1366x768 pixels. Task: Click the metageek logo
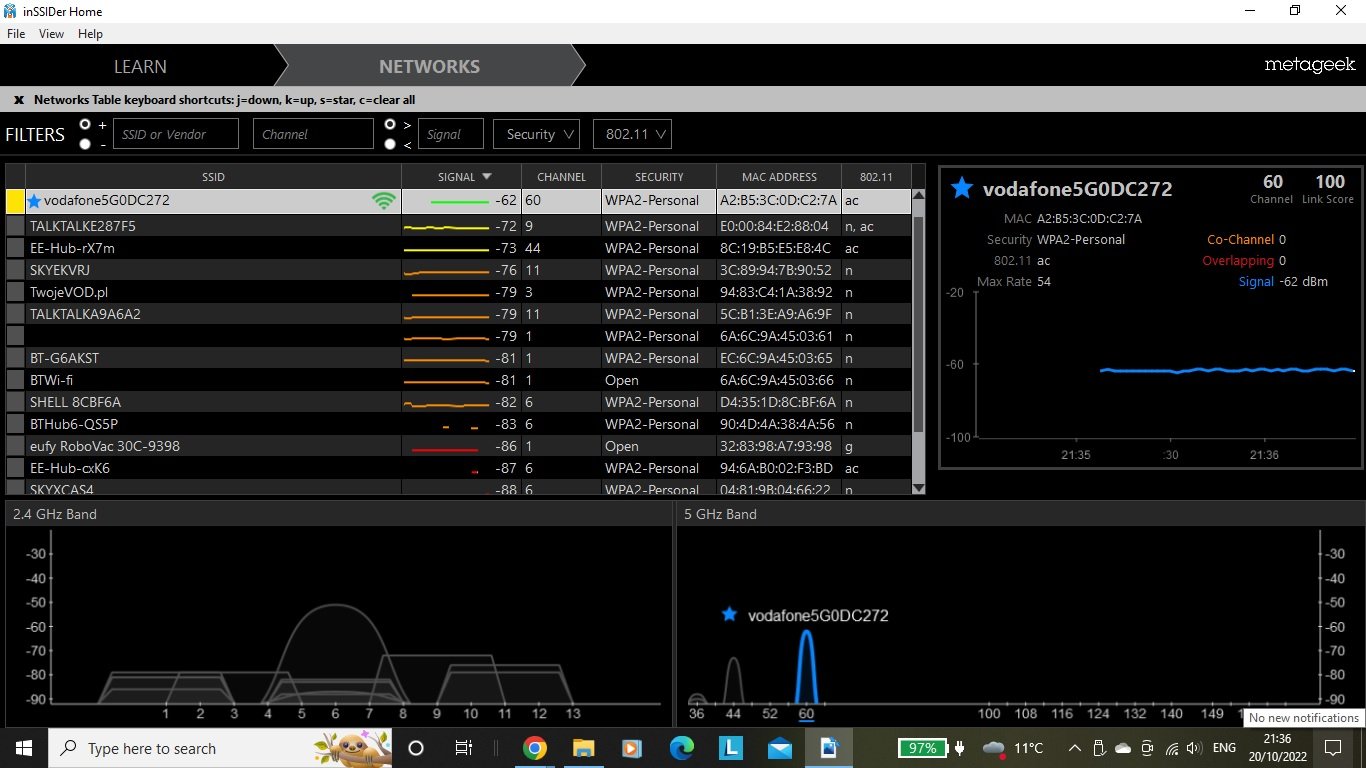pos(1309,65)
